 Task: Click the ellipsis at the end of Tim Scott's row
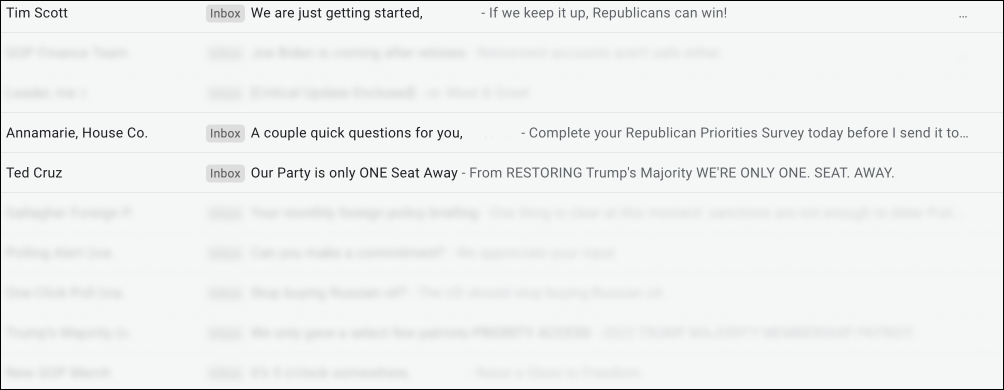tap(963, 15)
